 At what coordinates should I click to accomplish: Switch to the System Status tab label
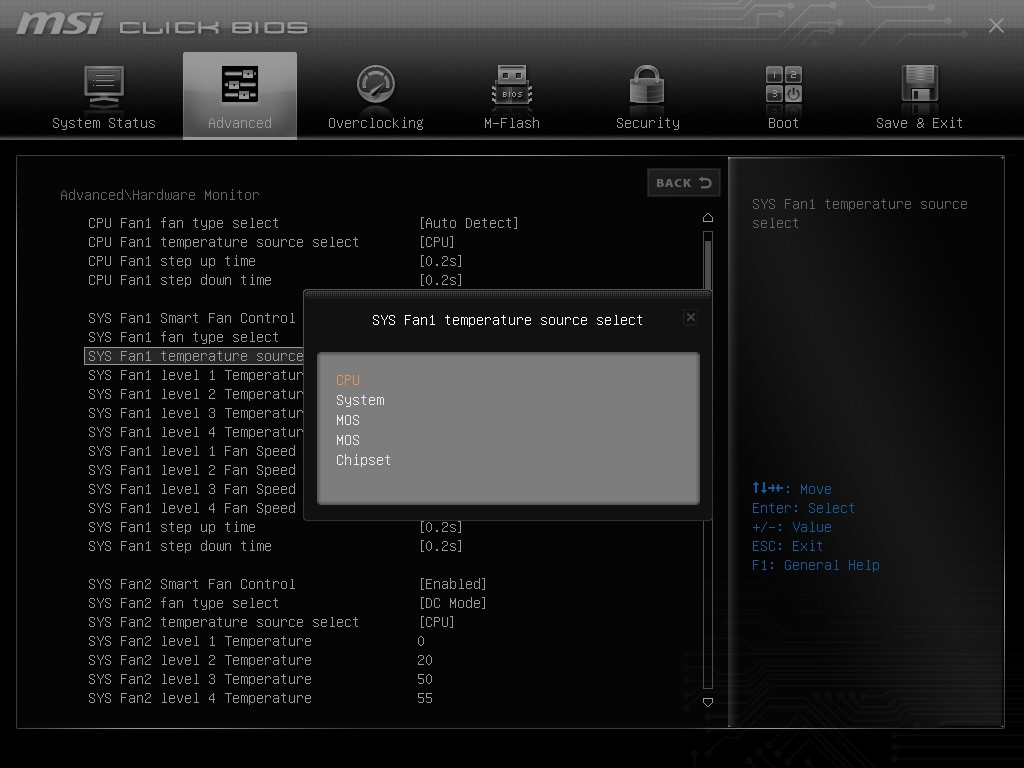[104, 123]
